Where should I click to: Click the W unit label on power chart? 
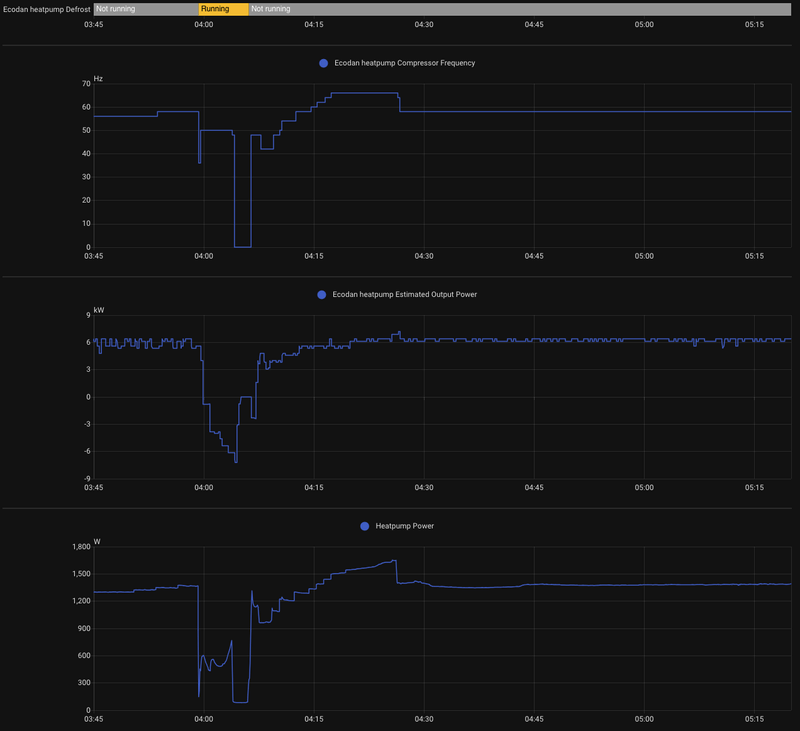[97, 542]
